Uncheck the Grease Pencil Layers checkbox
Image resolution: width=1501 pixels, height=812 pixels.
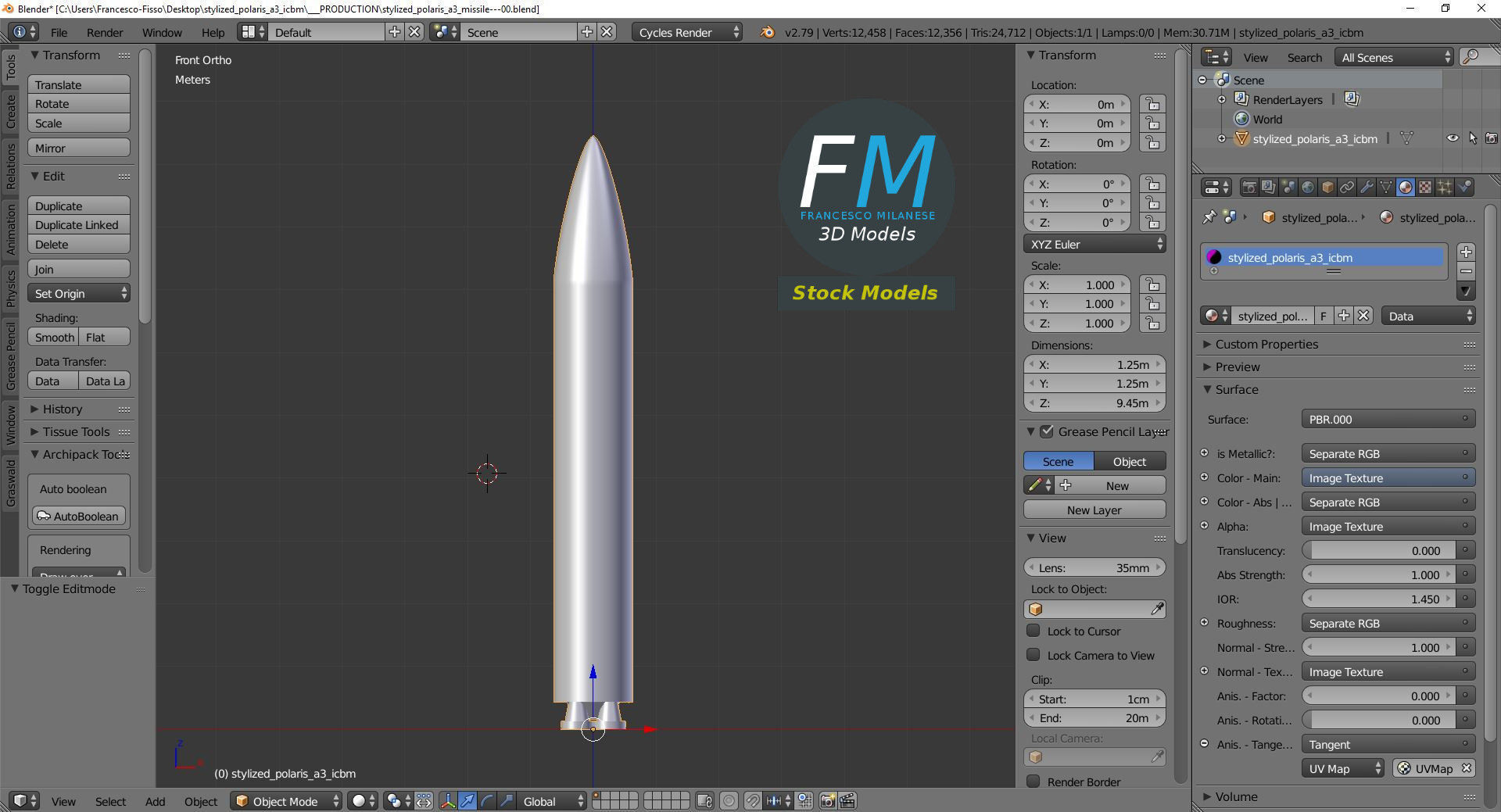[1047, 431]
